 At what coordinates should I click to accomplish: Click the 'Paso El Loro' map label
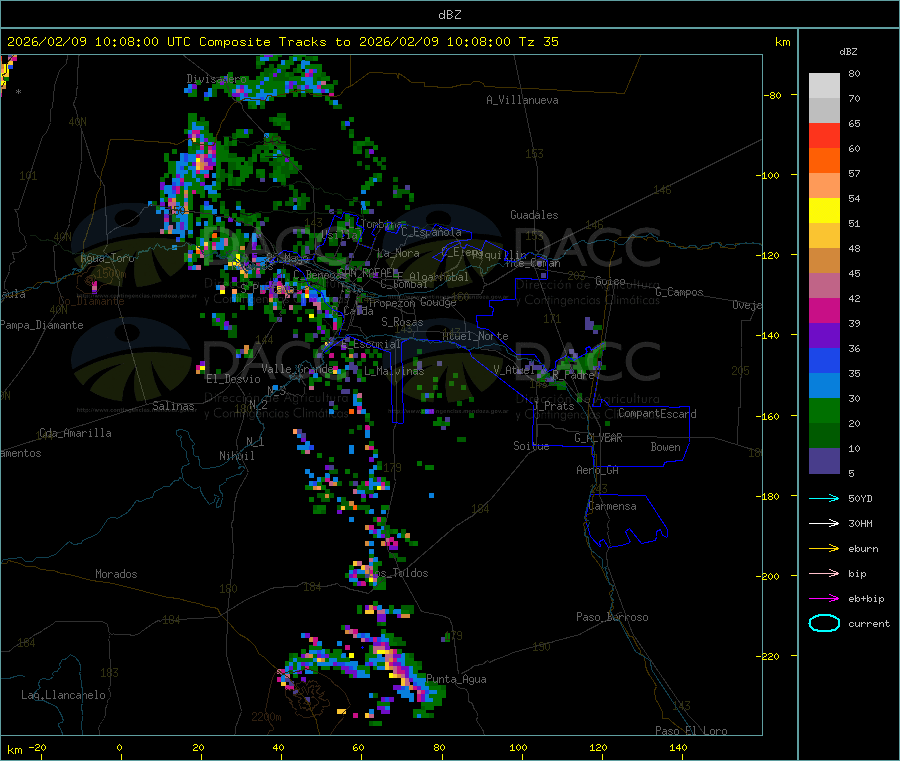(691, 731)
